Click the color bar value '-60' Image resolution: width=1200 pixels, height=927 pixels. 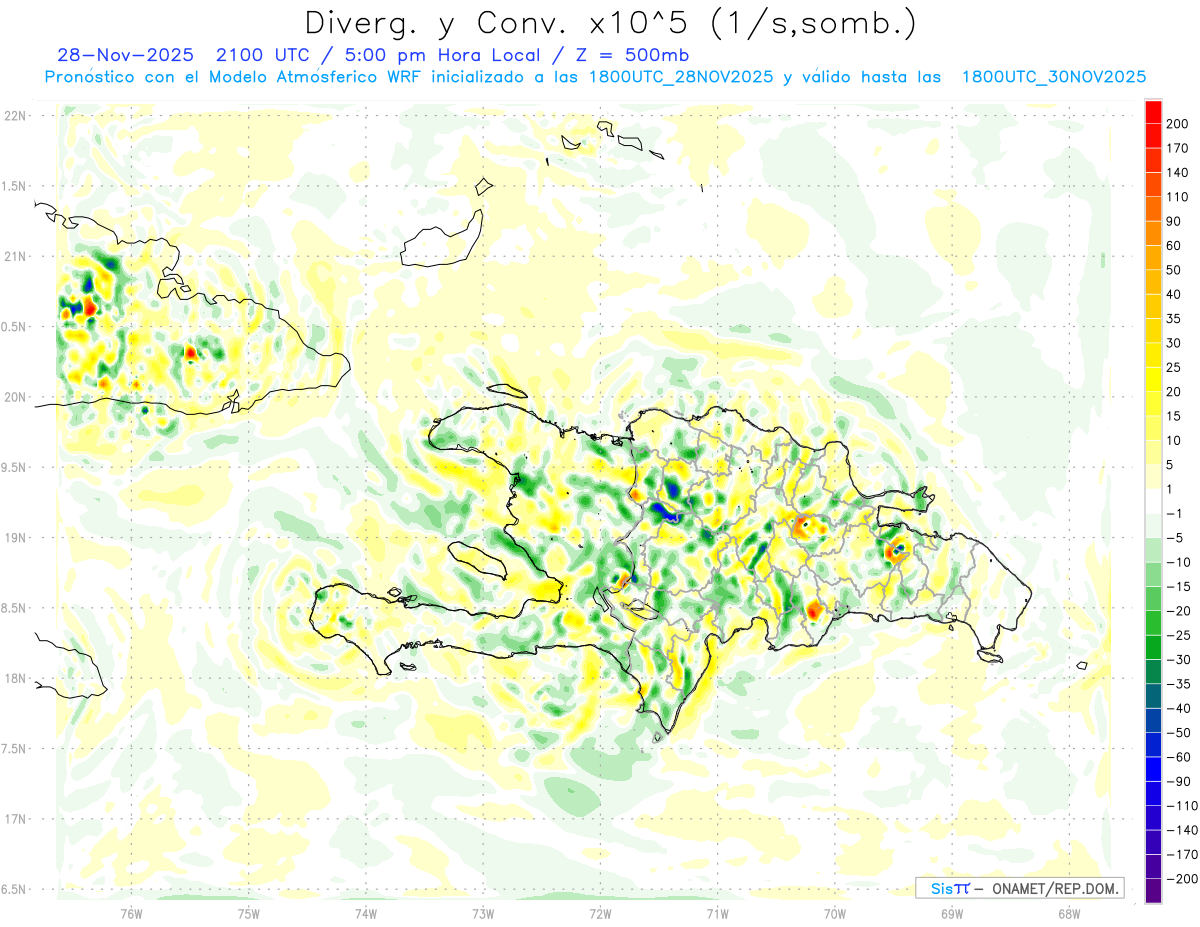pyautogui.click(x=1178, y=757)
